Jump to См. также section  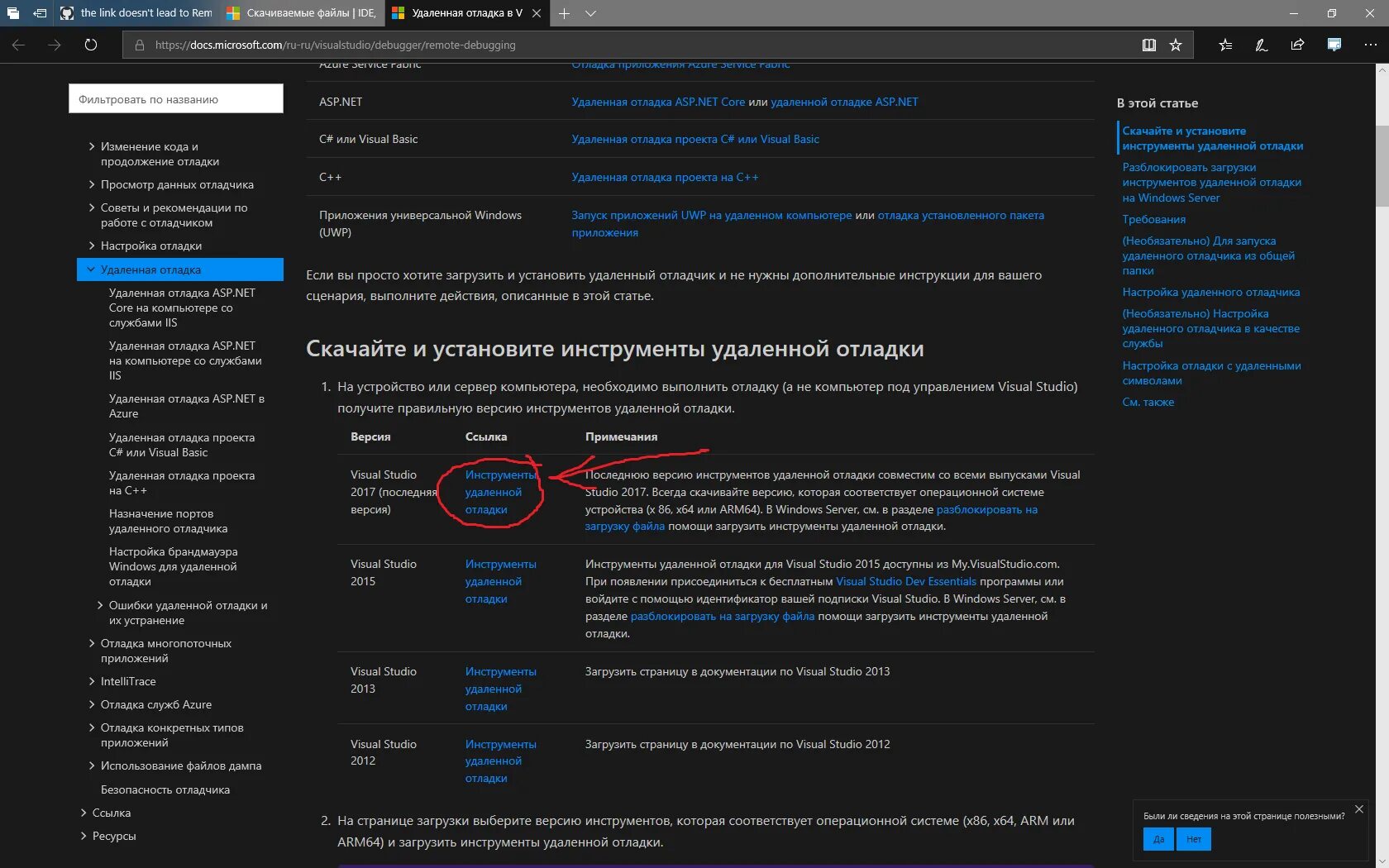point(1148,402)
